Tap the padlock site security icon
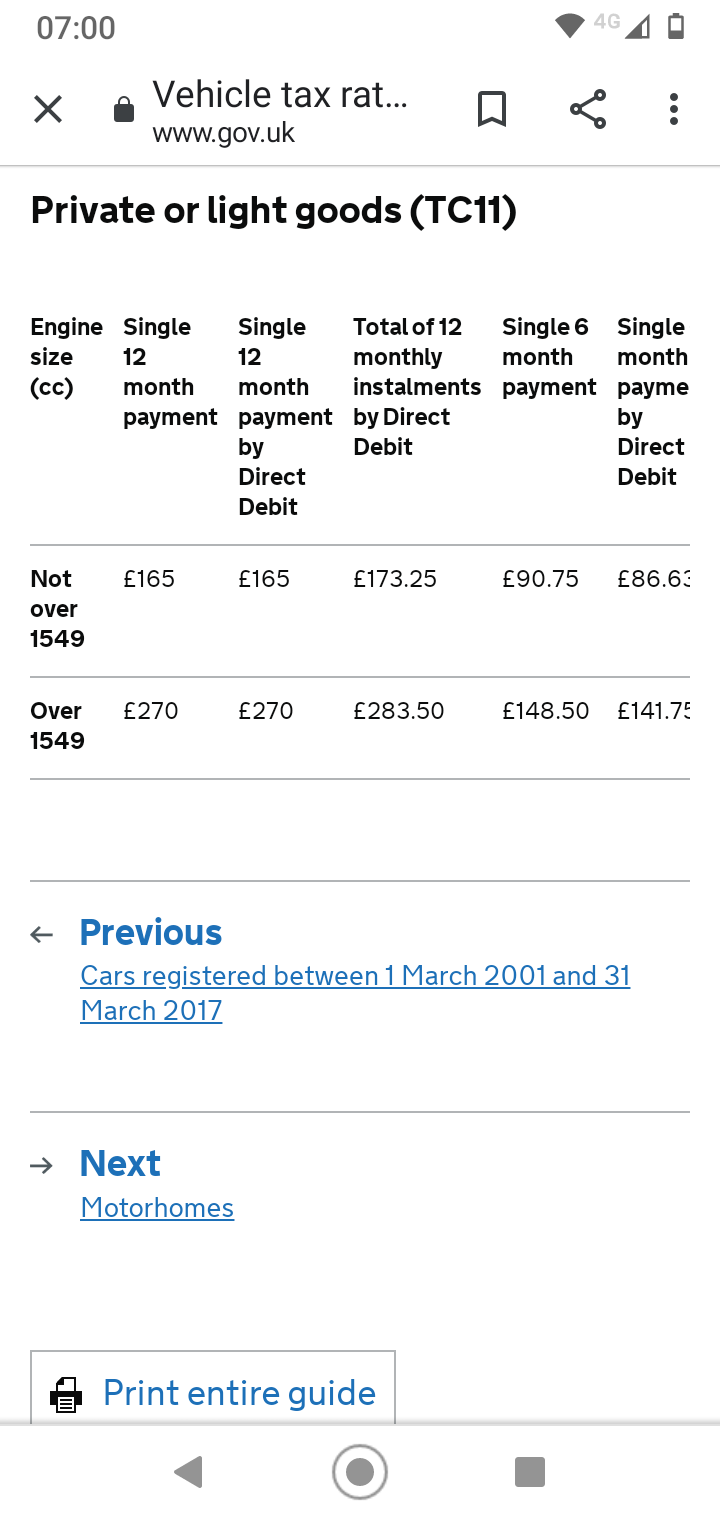The image size is (720, 1520). pos(124,110)
